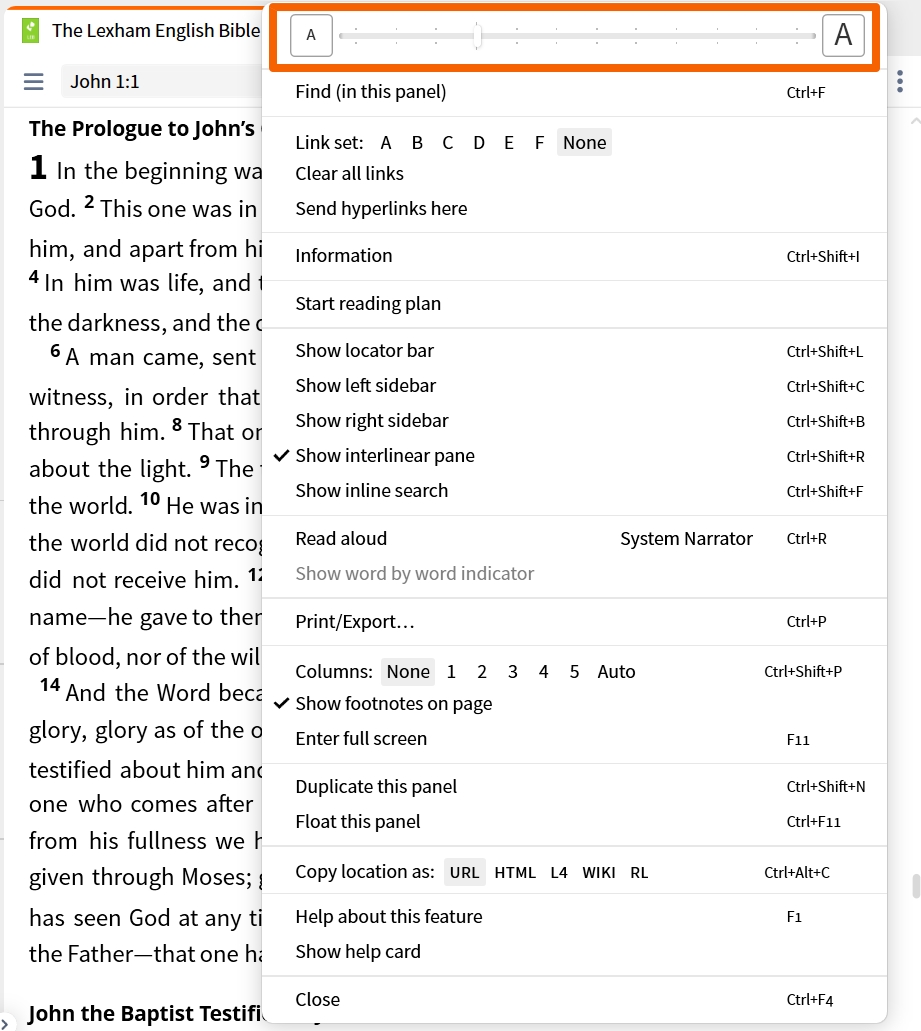
Task: Click the John 1:1 reference box
Action: (162, 82)
